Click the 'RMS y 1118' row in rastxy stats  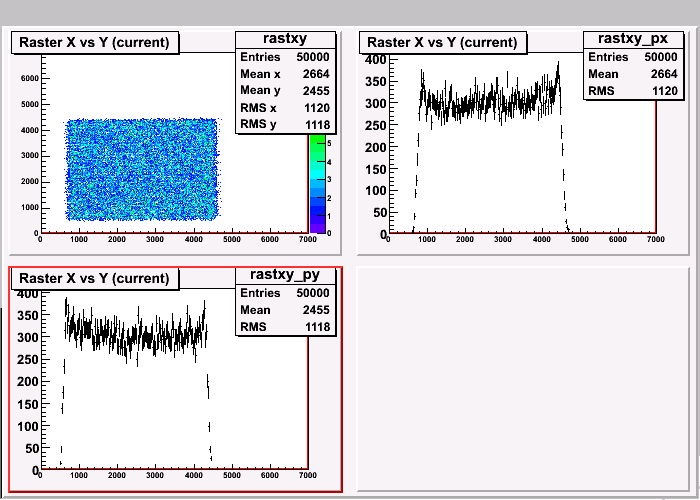285,125
